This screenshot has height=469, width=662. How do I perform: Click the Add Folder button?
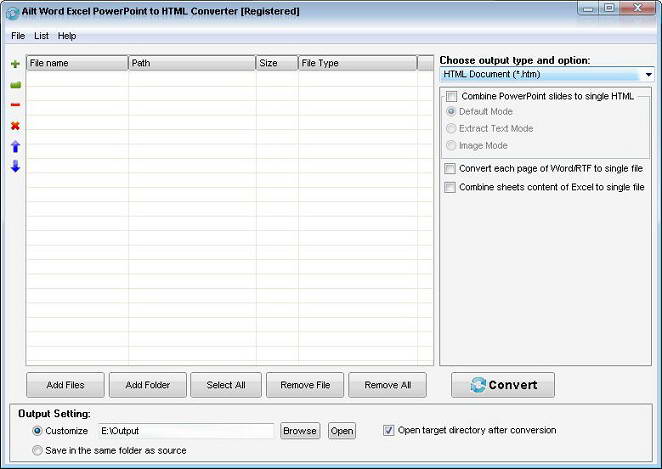[148, 385]
